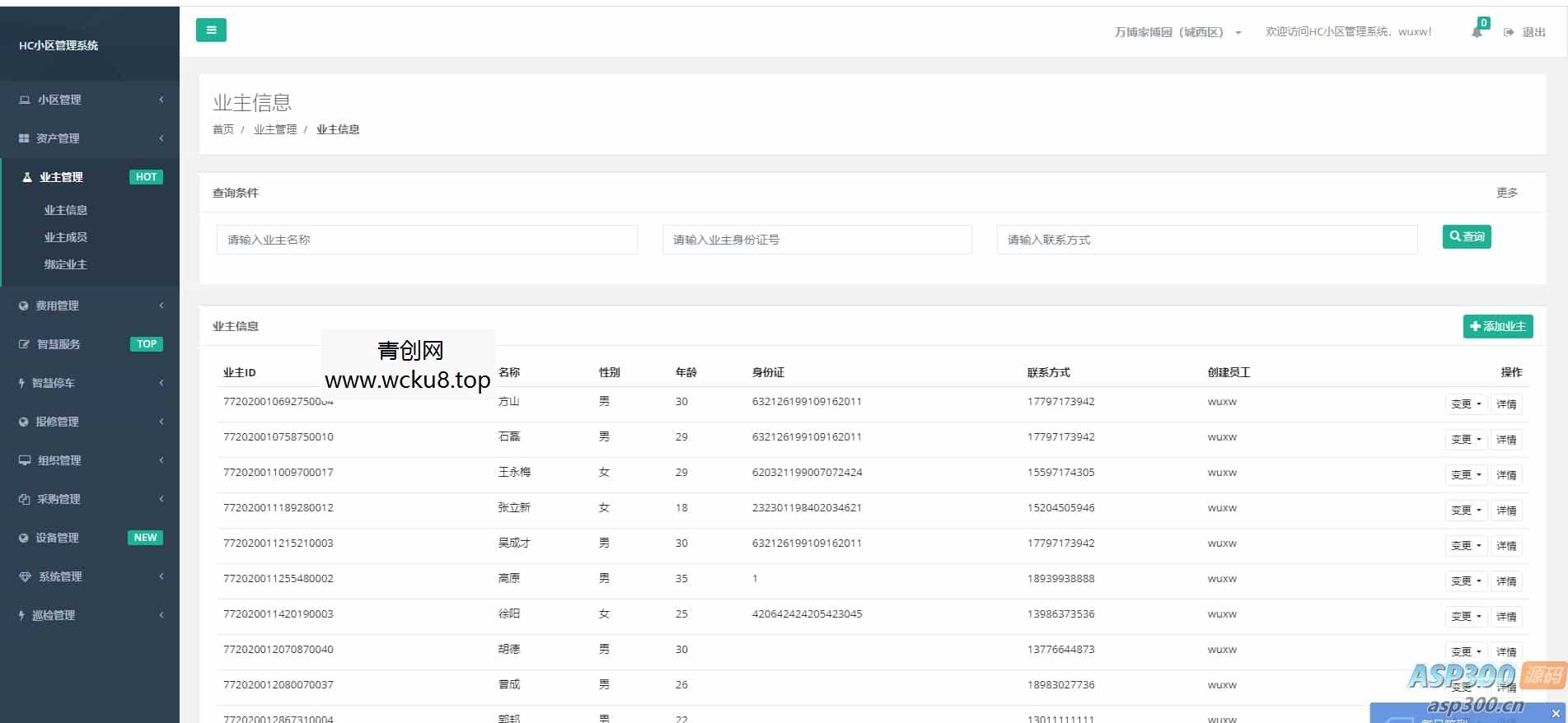Go to 业主管理 breadcrumb link

click(275, 129)
